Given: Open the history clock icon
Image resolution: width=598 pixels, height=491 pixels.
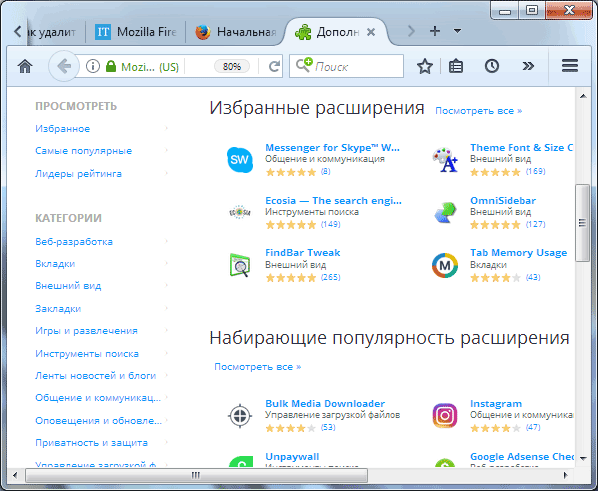Looking at the screenshot, I should [492, 66].
